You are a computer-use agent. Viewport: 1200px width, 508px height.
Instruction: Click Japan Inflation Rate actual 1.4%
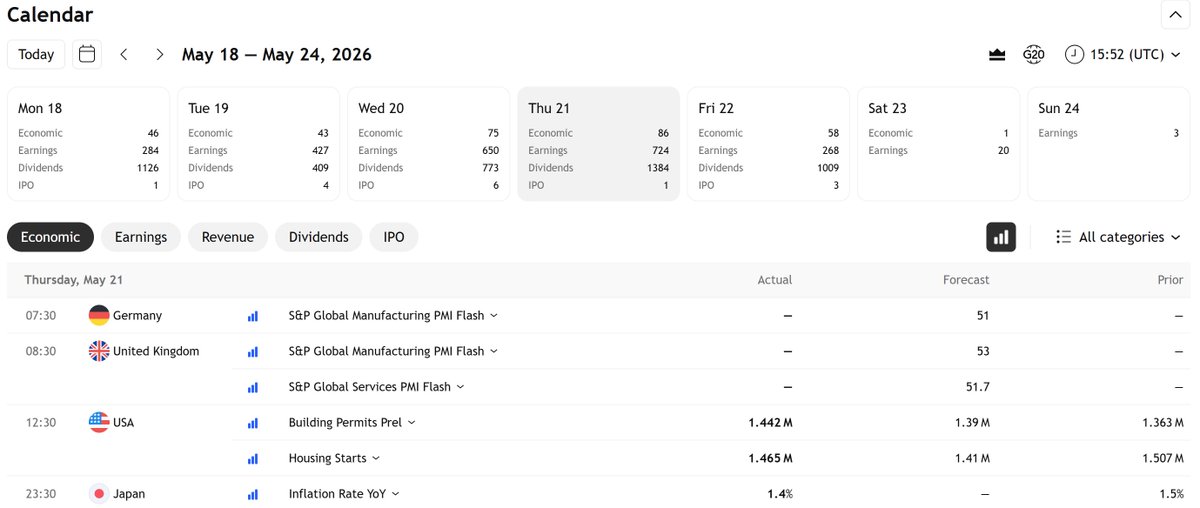[780, 494]
